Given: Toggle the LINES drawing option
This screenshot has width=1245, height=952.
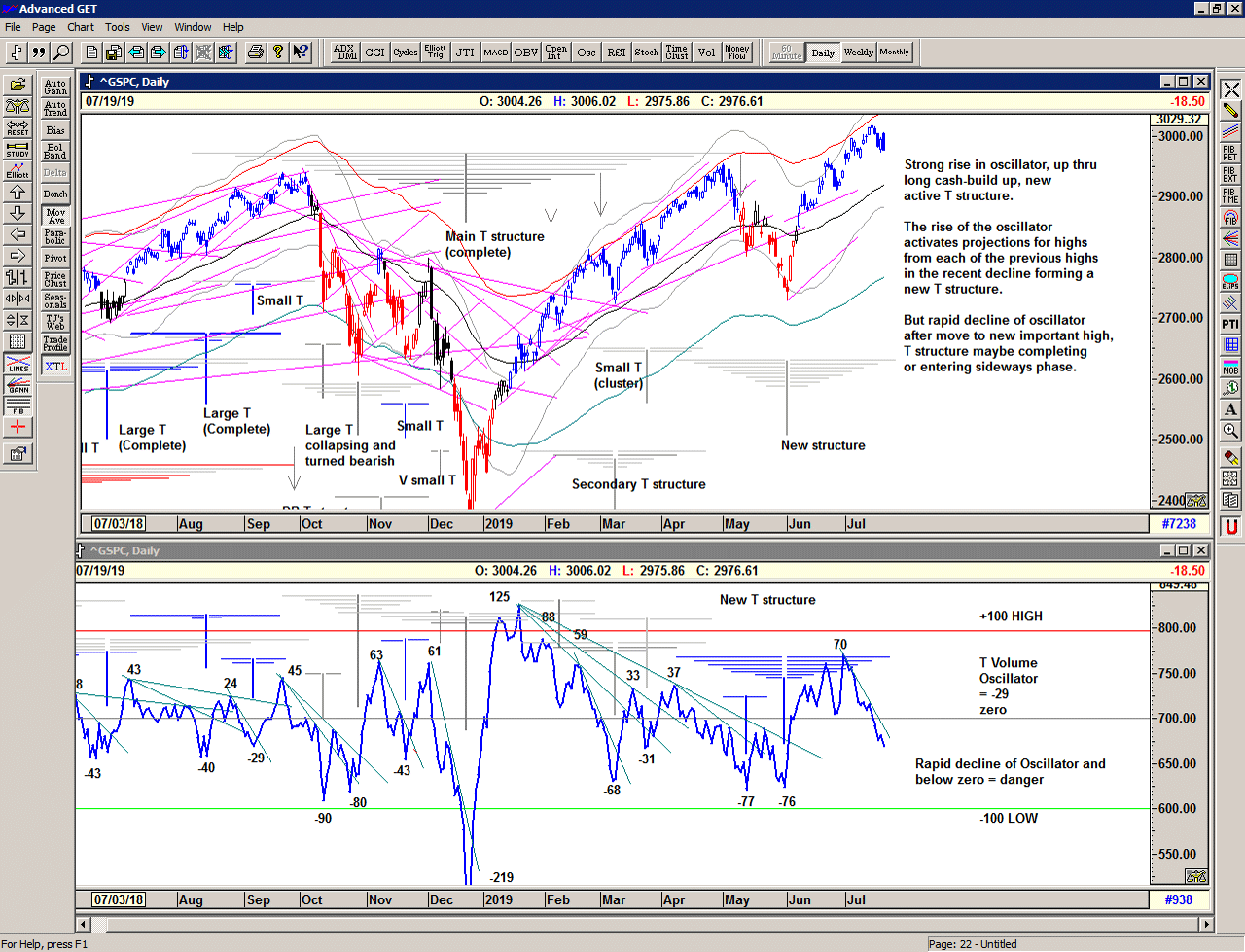Looking at the screenshot, I should [x=18, y=365].
